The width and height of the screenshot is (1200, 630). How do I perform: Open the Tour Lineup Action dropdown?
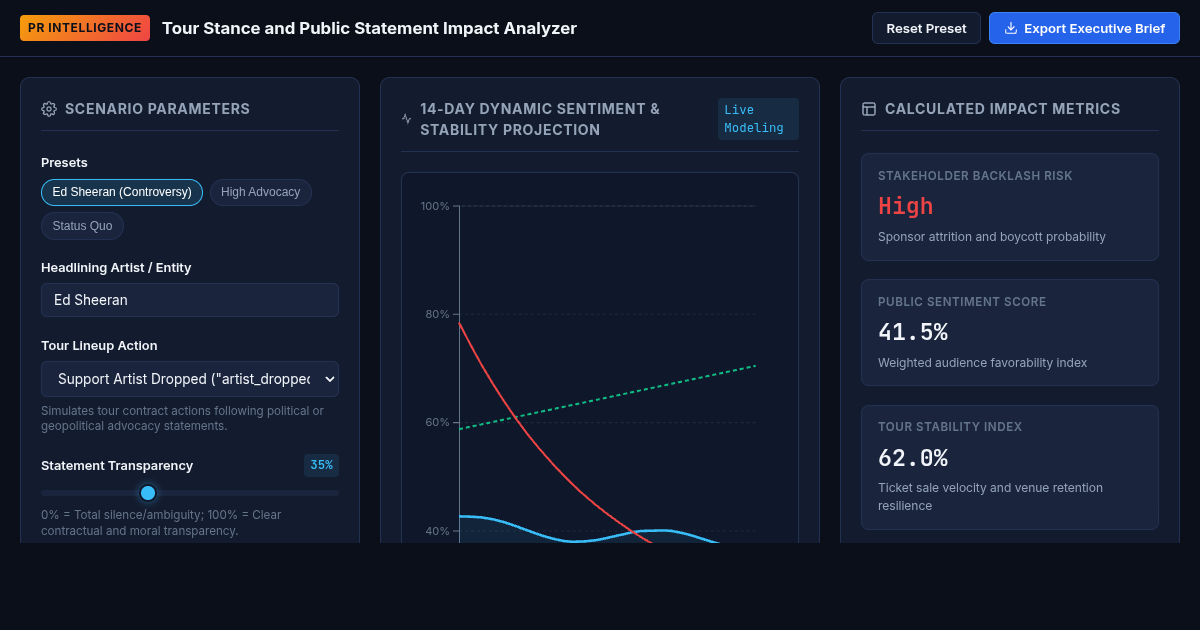click(190, 379)
